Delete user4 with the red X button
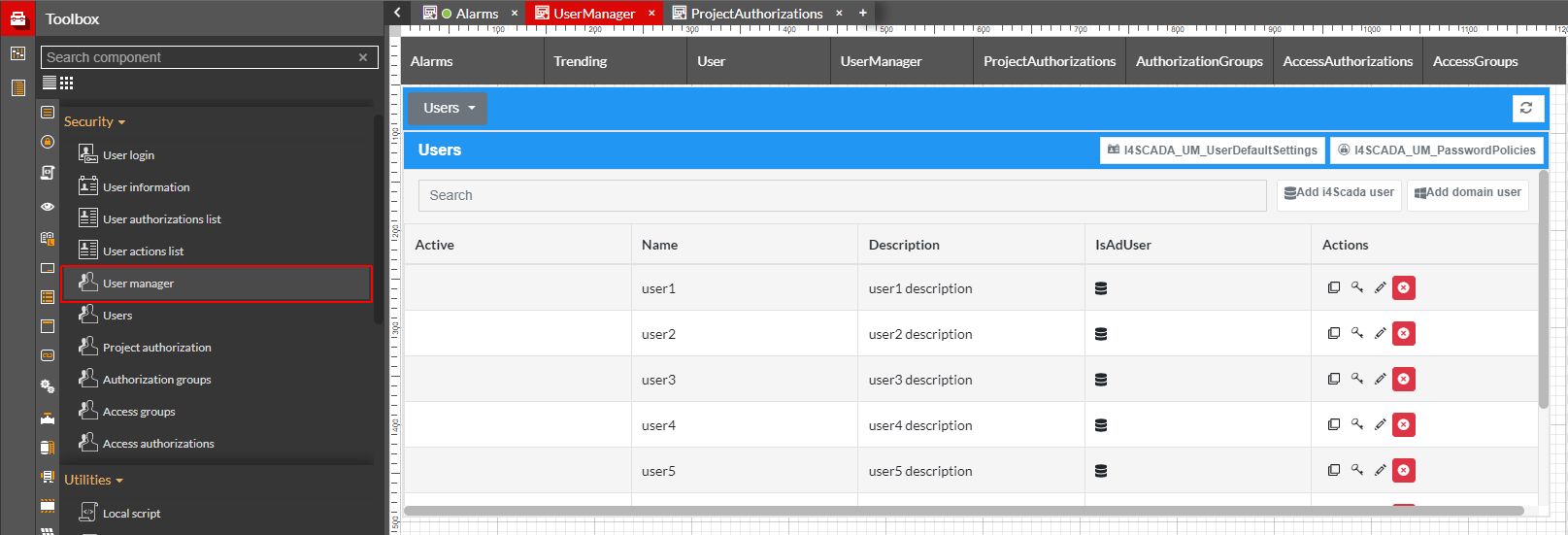Viewport: 1568px width, 535px height. coord(1403,424)
